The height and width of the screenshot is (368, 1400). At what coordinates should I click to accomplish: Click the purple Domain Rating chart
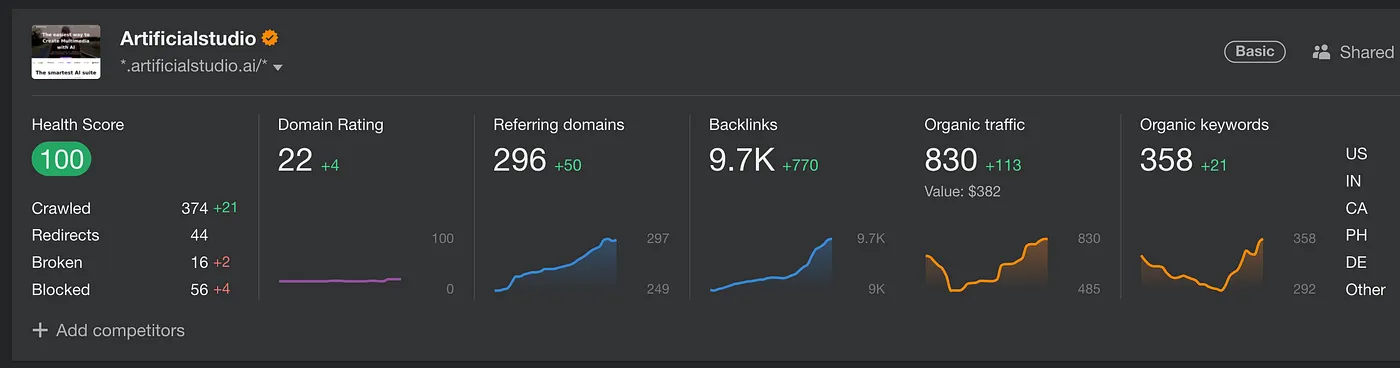340,280
